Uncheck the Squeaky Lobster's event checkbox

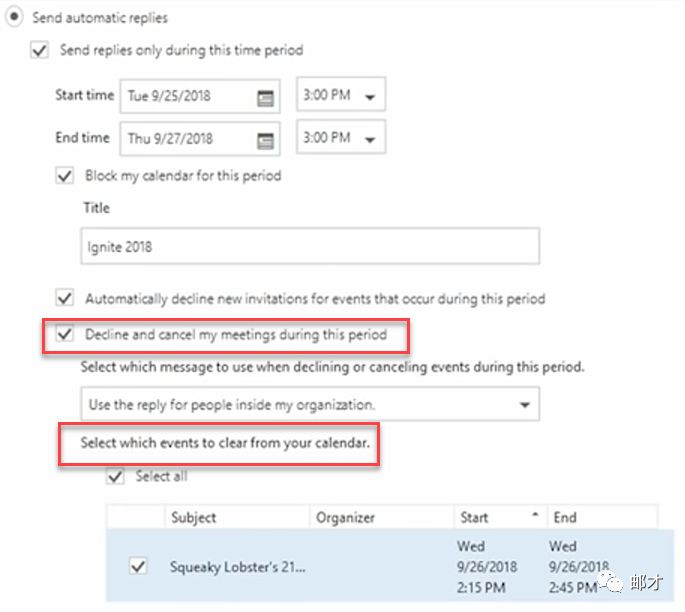pyautogui.click(x=139, y=567)
